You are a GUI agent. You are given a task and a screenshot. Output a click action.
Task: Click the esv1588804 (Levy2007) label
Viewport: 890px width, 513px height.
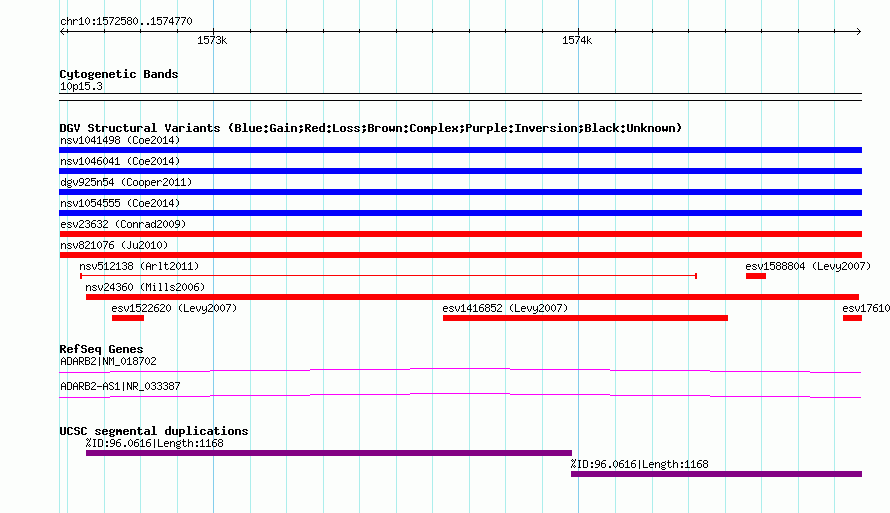point(808,266)
